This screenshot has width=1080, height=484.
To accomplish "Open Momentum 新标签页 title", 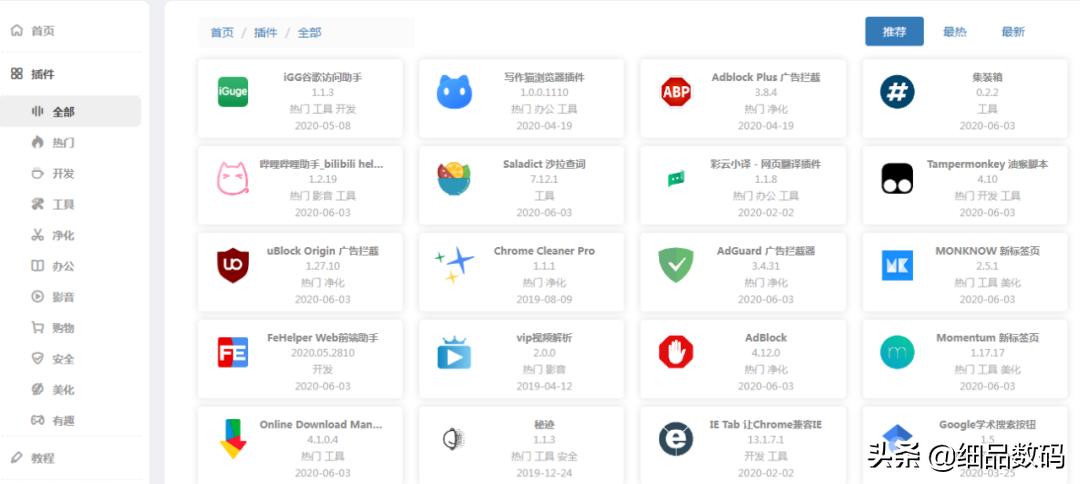I will [x=987, y=338].
